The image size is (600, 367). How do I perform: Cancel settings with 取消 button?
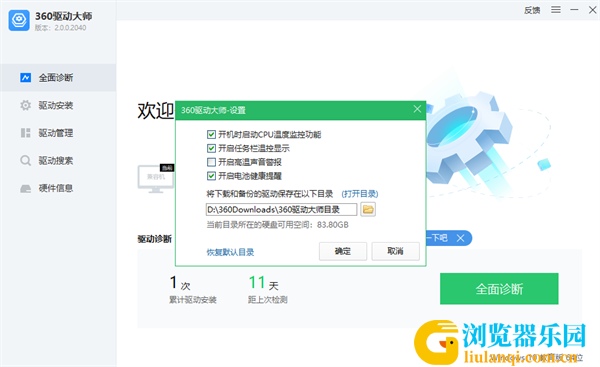pyautogui.click(x=395, y=251)
